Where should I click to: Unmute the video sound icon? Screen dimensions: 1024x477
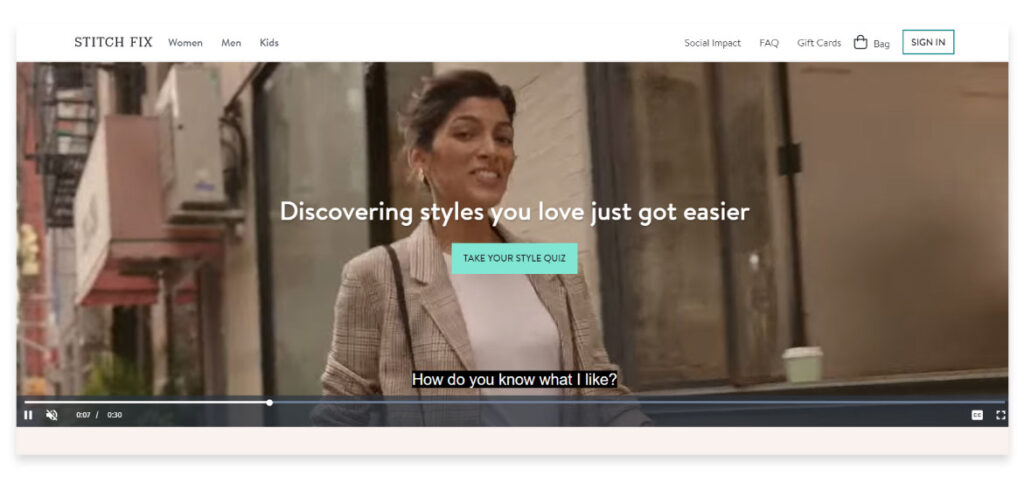[52, 415]
